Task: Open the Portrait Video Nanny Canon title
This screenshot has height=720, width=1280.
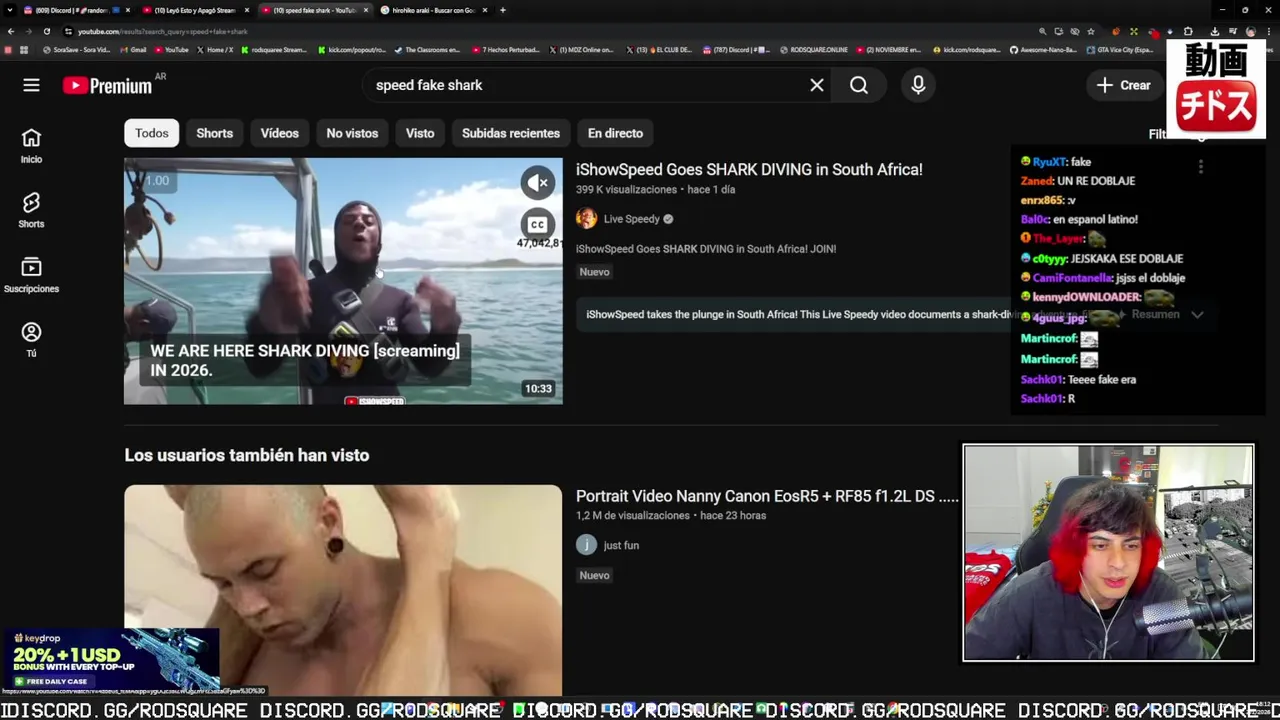Action: click(x=767, y=496)
